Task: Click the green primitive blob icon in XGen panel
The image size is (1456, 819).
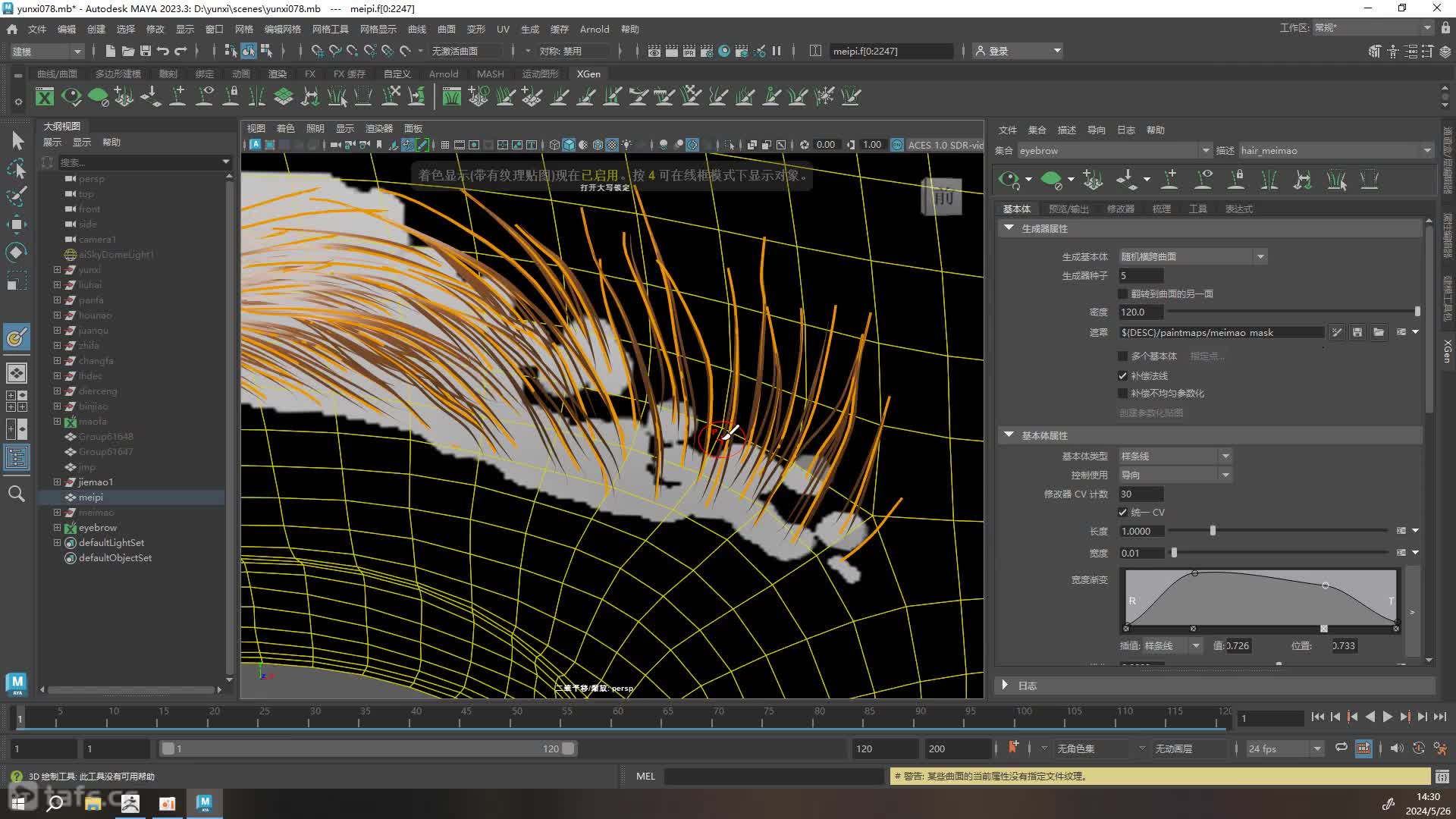Action: click(x=1051, y=180)
